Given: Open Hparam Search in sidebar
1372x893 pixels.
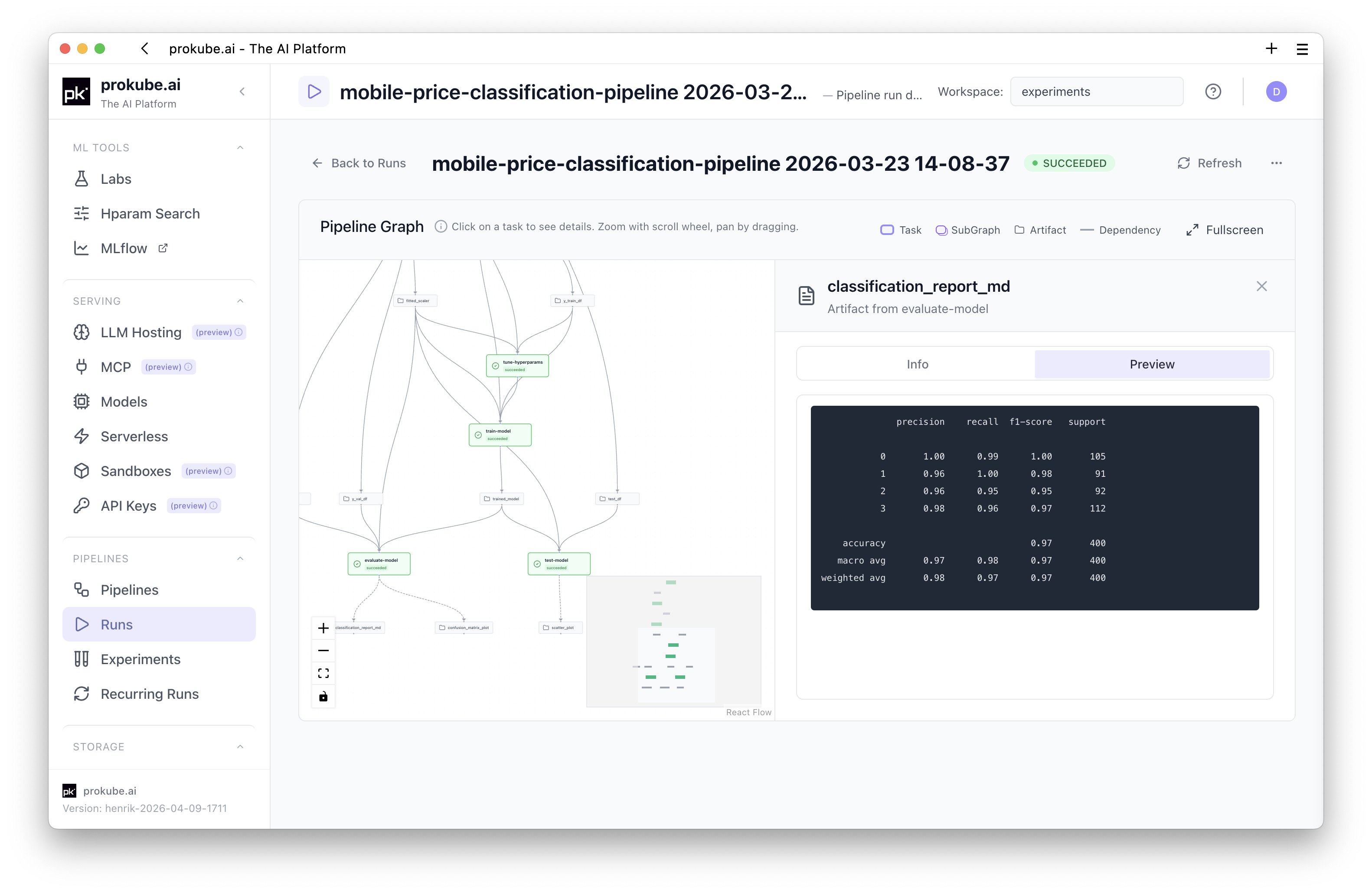Looking at the screenshot, I should (x=159, y=214).
